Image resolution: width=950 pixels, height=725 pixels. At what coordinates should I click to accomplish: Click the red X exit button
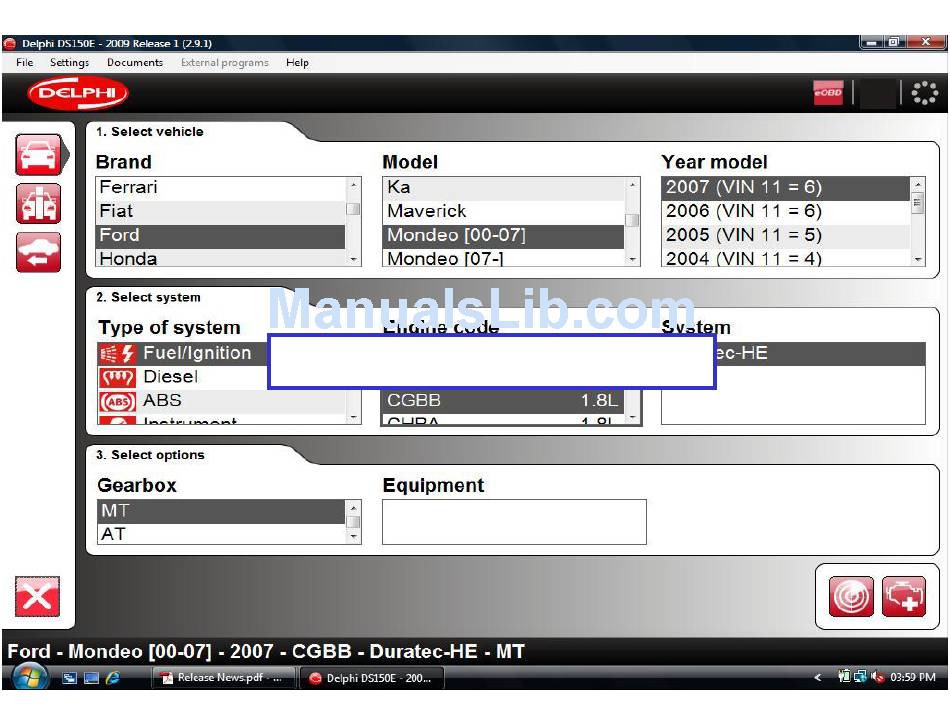coord(38,597)
